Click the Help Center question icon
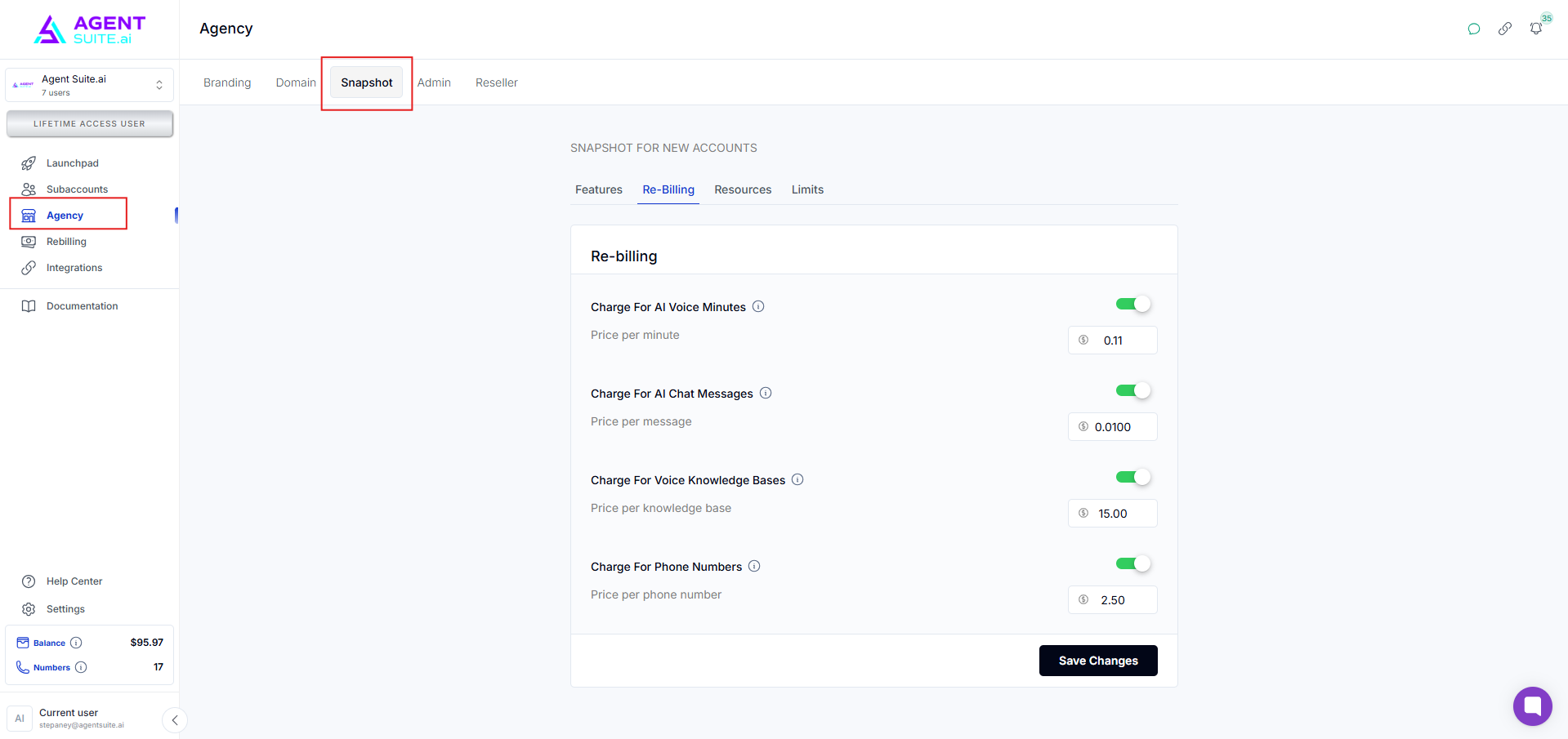1568x739 pixels. point(29,581)
